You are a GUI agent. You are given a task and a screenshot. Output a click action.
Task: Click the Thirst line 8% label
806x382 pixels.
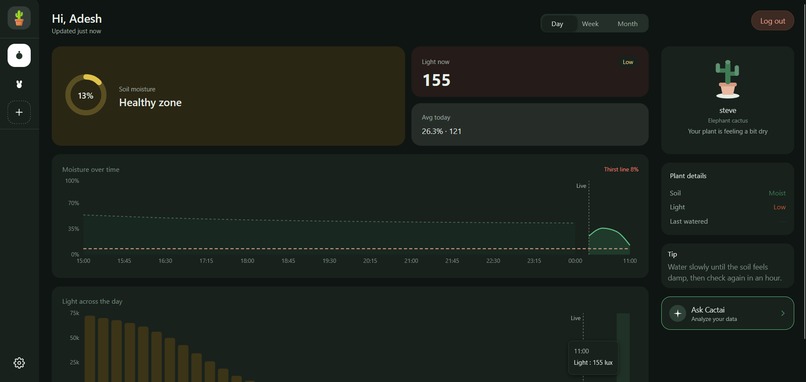pyautogui.click(x=621, y=169)
